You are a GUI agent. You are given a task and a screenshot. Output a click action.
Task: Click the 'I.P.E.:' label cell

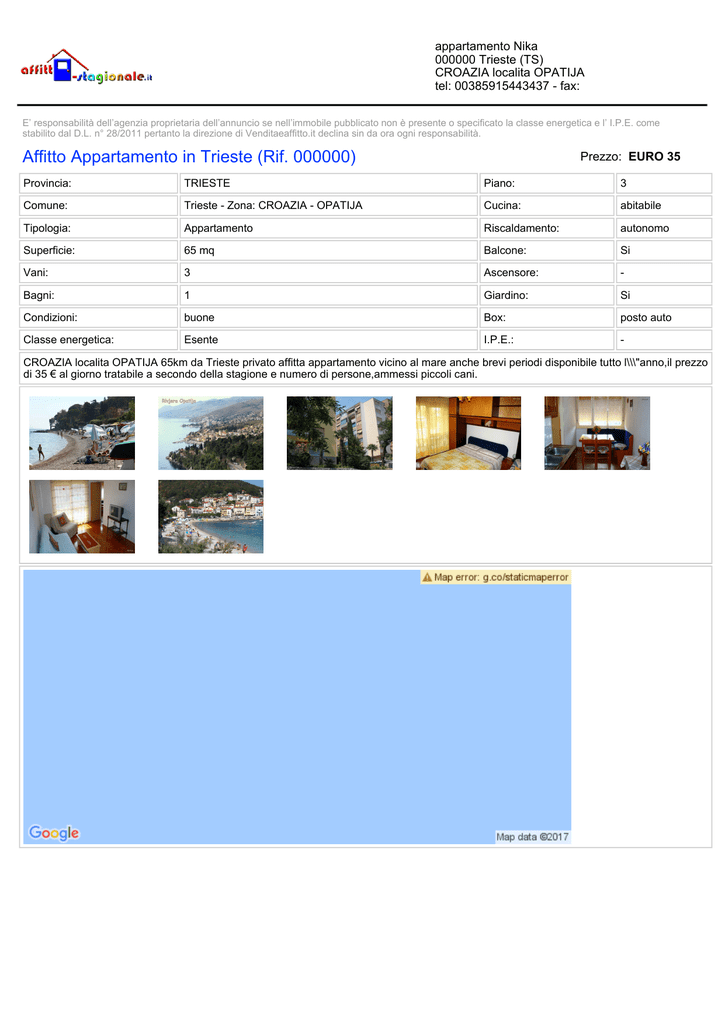click(x=547, y=340)
